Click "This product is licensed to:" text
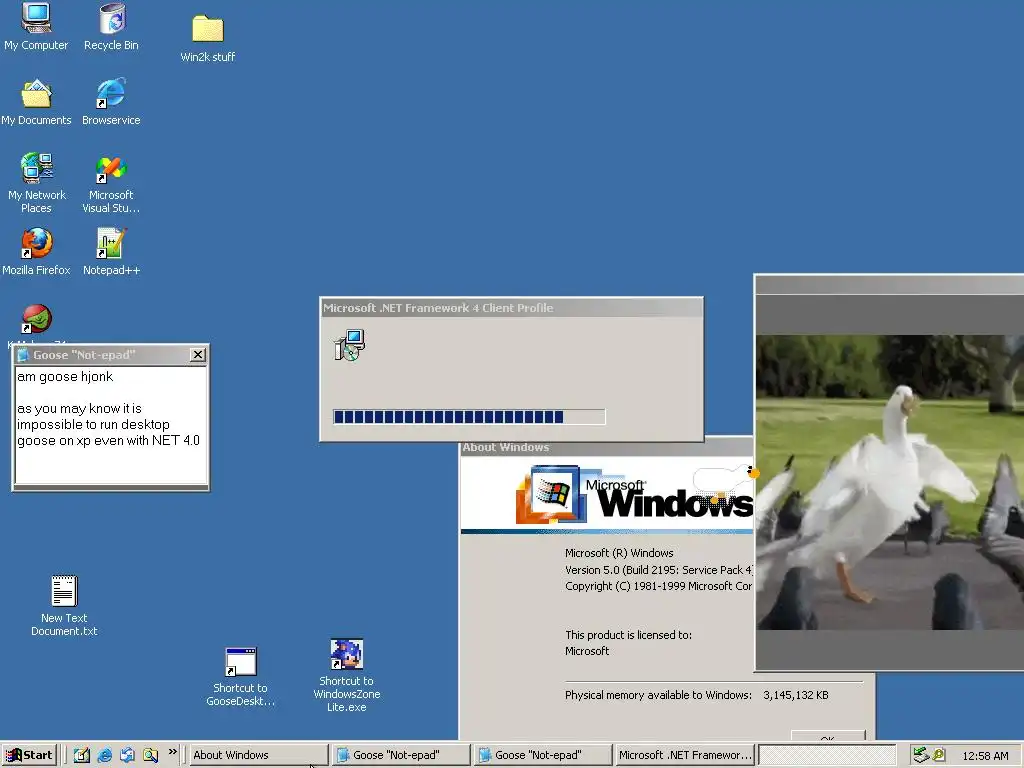This screenshot has height=768, width=1024. pyautogui.click(x=628, y=635)
